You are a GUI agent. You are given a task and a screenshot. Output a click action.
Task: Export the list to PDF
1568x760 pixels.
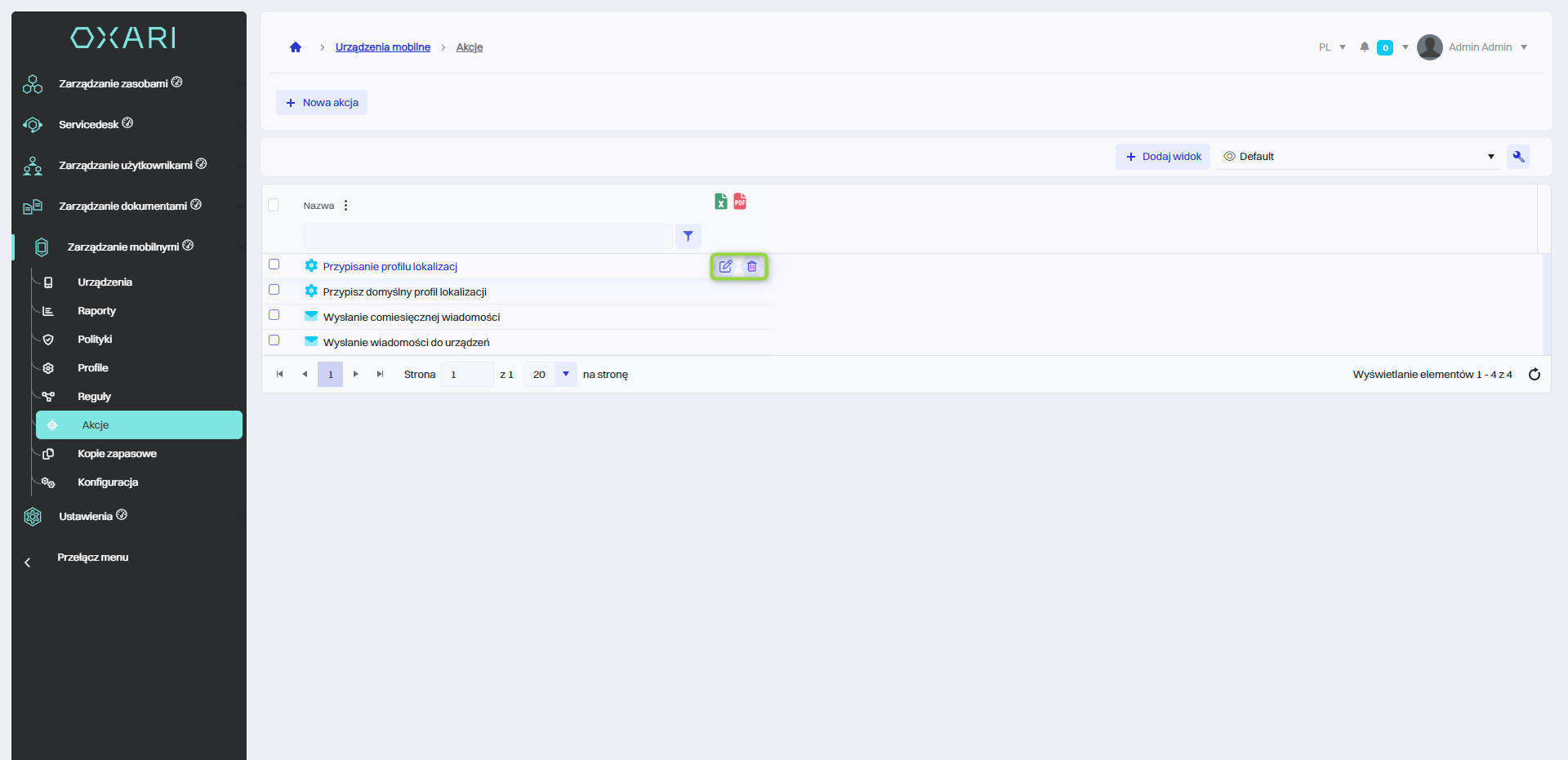point(740,202)
